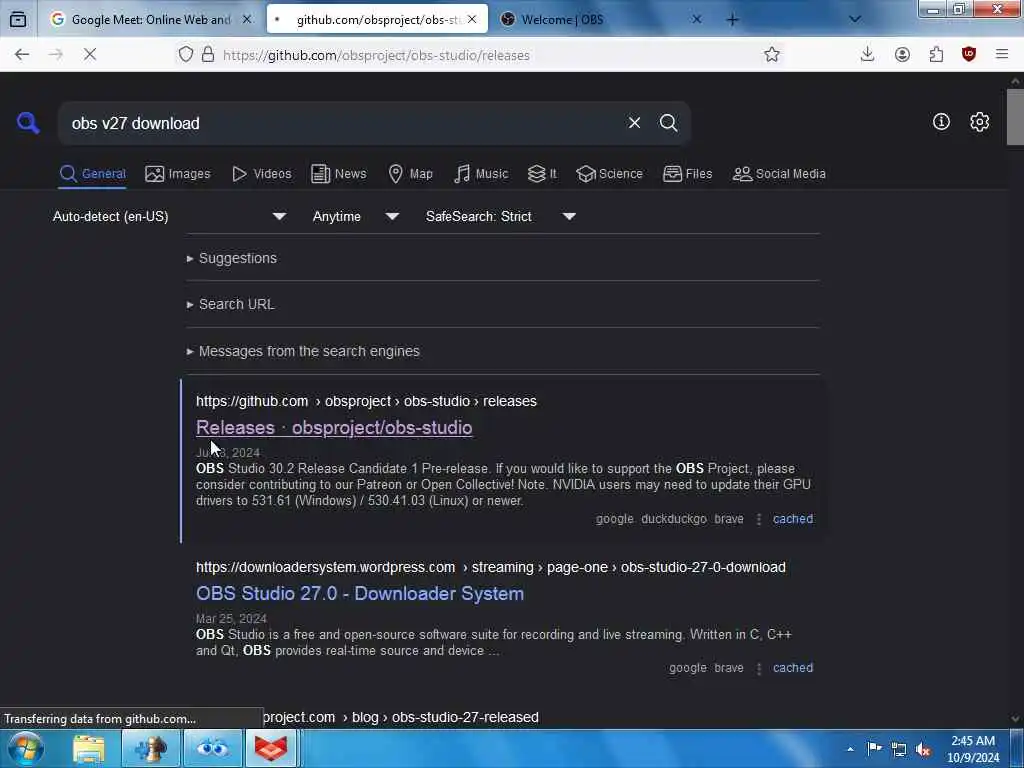The height and width of the screenshot is (768, 1024).
Task: Clear the search query with the X icon
Action: (x=634, y=123)
